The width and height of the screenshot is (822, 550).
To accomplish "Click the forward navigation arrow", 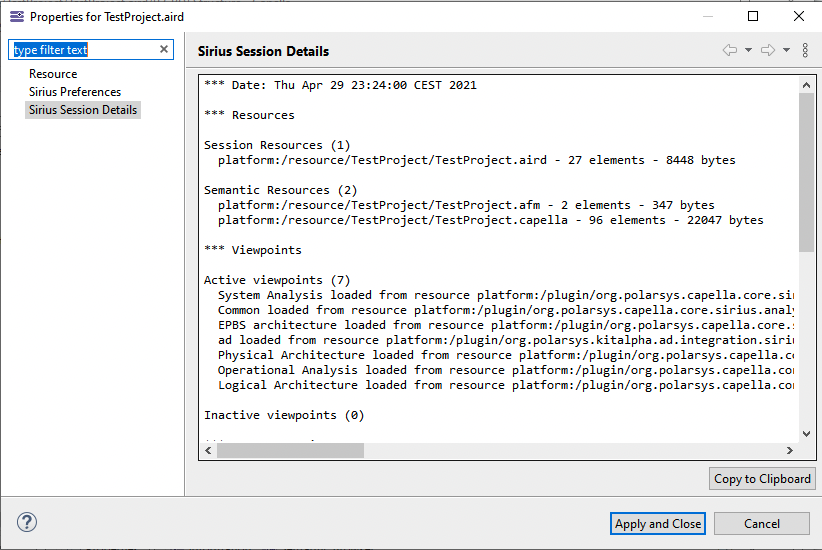I will click(x=768, y=50).
